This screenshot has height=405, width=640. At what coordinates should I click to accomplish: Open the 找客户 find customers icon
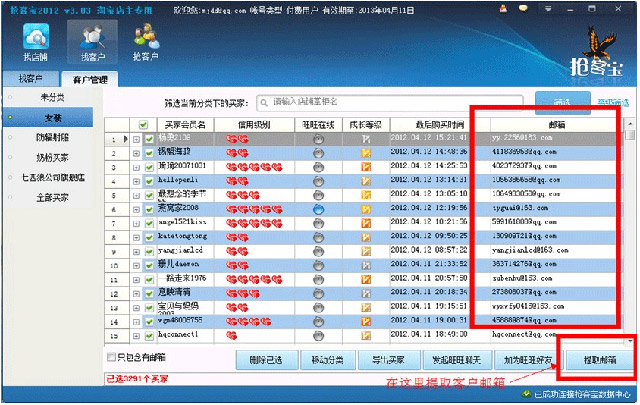pos(93,42)
